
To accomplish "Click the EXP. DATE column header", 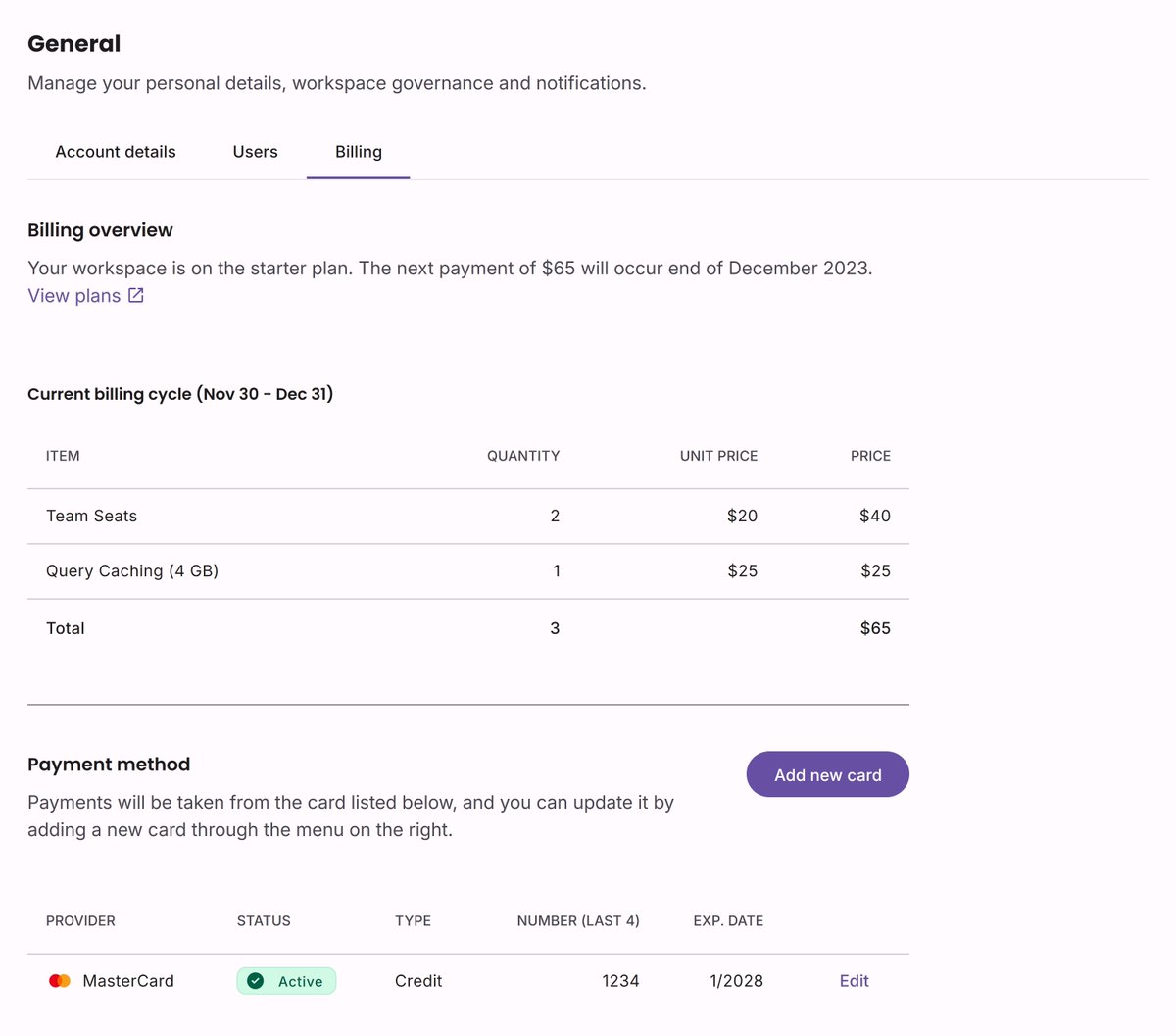I will coord(728,921).
